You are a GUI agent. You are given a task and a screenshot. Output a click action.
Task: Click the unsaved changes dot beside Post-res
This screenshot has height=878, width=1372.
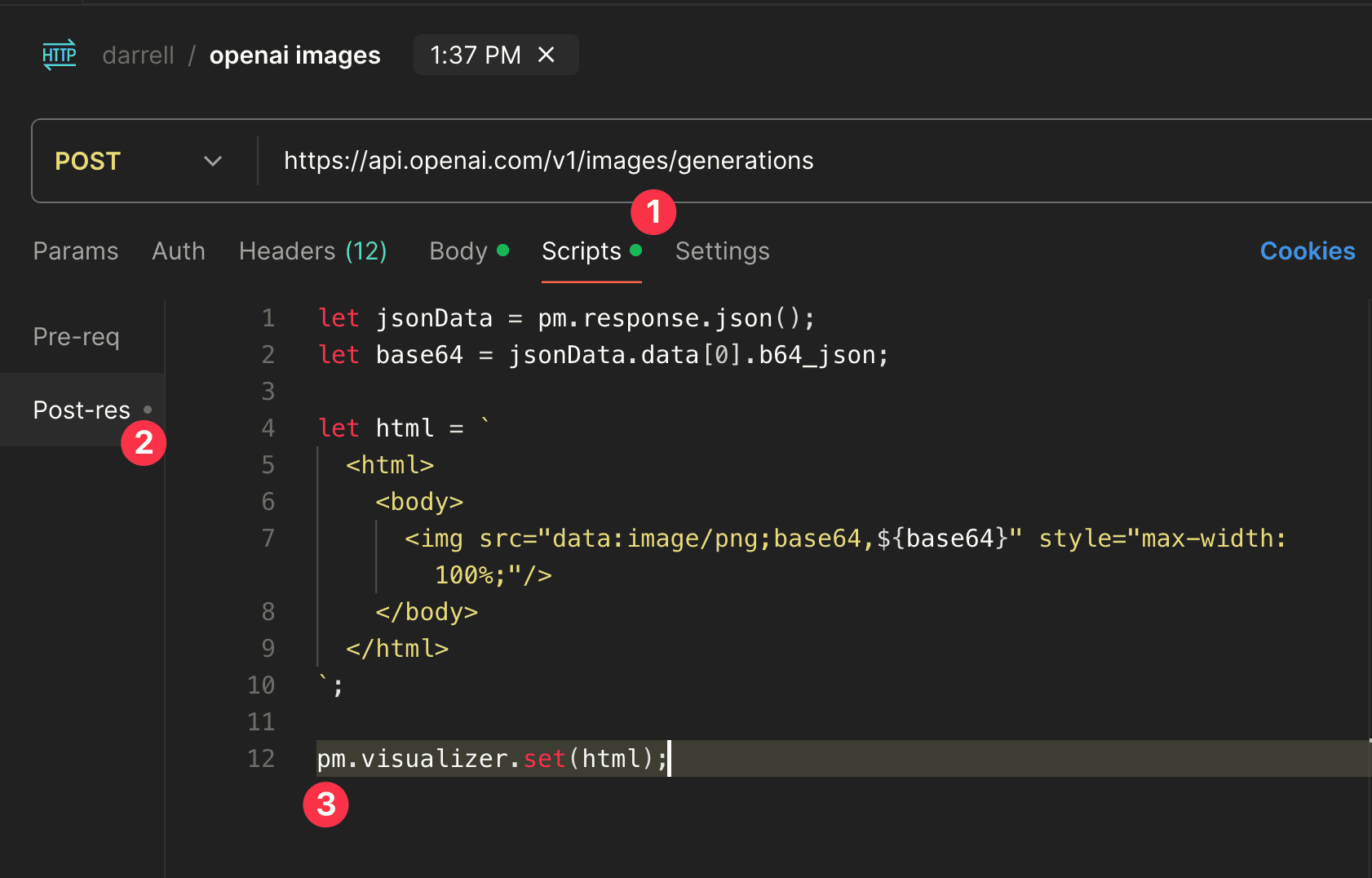[148, 410]
